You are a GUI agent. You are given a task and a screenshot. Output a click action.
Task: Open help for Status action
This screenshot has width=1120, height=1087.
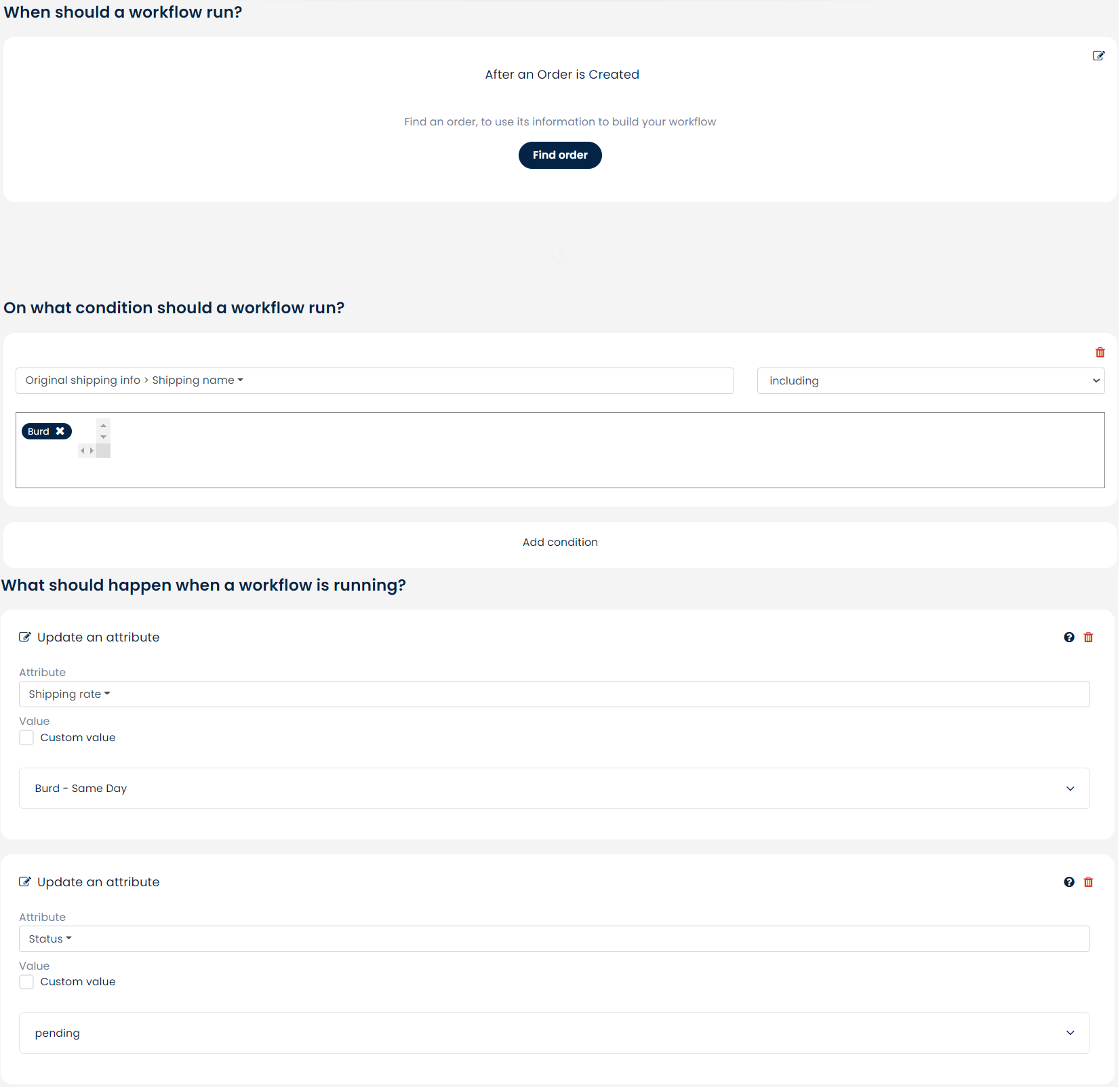(x=1069, y=882)
